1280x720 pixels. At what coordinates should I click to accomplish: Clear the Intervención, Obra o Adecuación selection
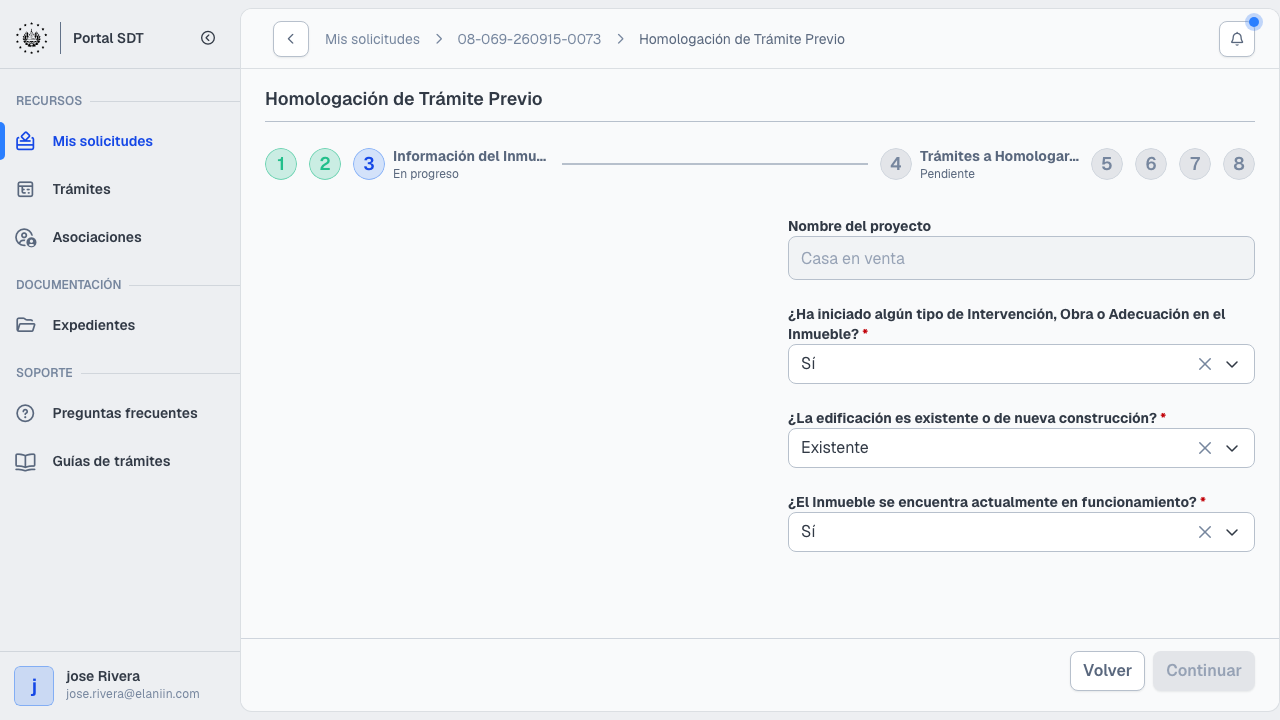1205,364
